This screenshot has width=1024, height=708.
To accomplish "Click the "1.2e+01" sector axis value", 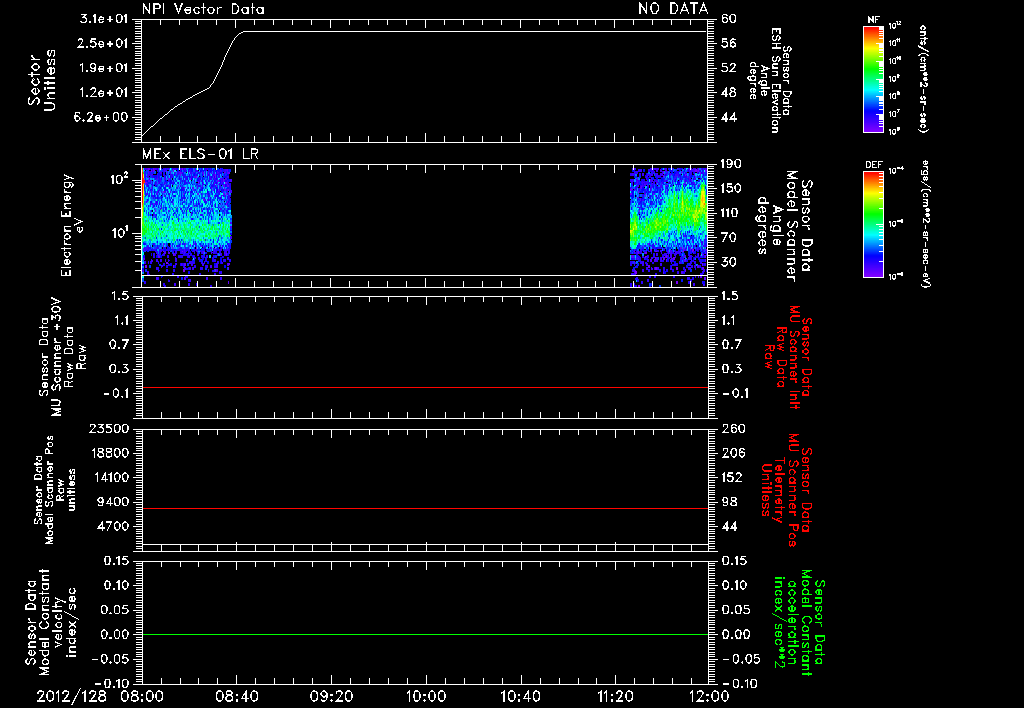I will tap(104, 93).
